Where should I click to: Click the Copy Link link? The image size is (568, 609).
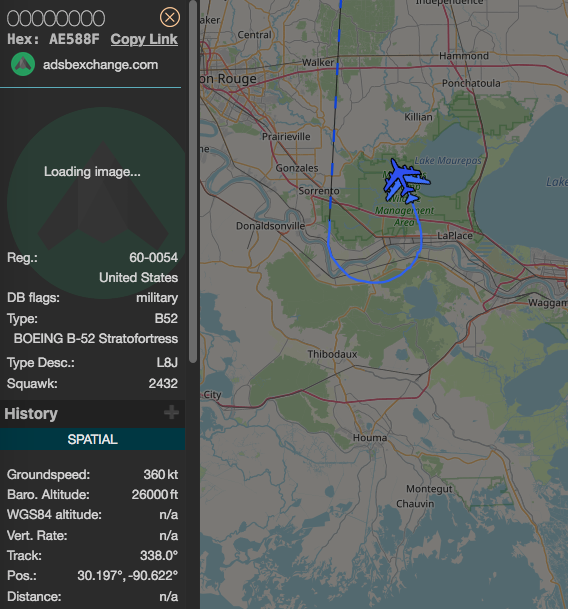click(x=144, y=39)
